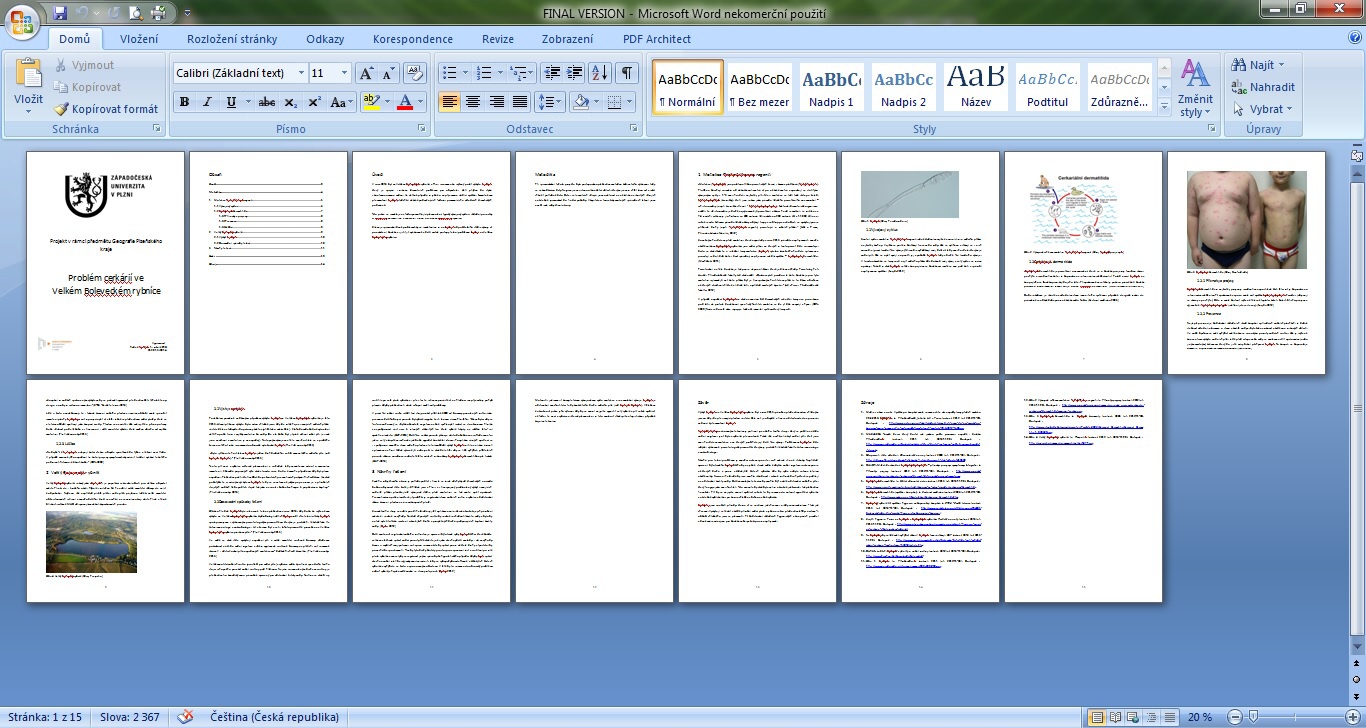Open the Revize ribbon tab

pyautogui.click(x=498, y=39)
